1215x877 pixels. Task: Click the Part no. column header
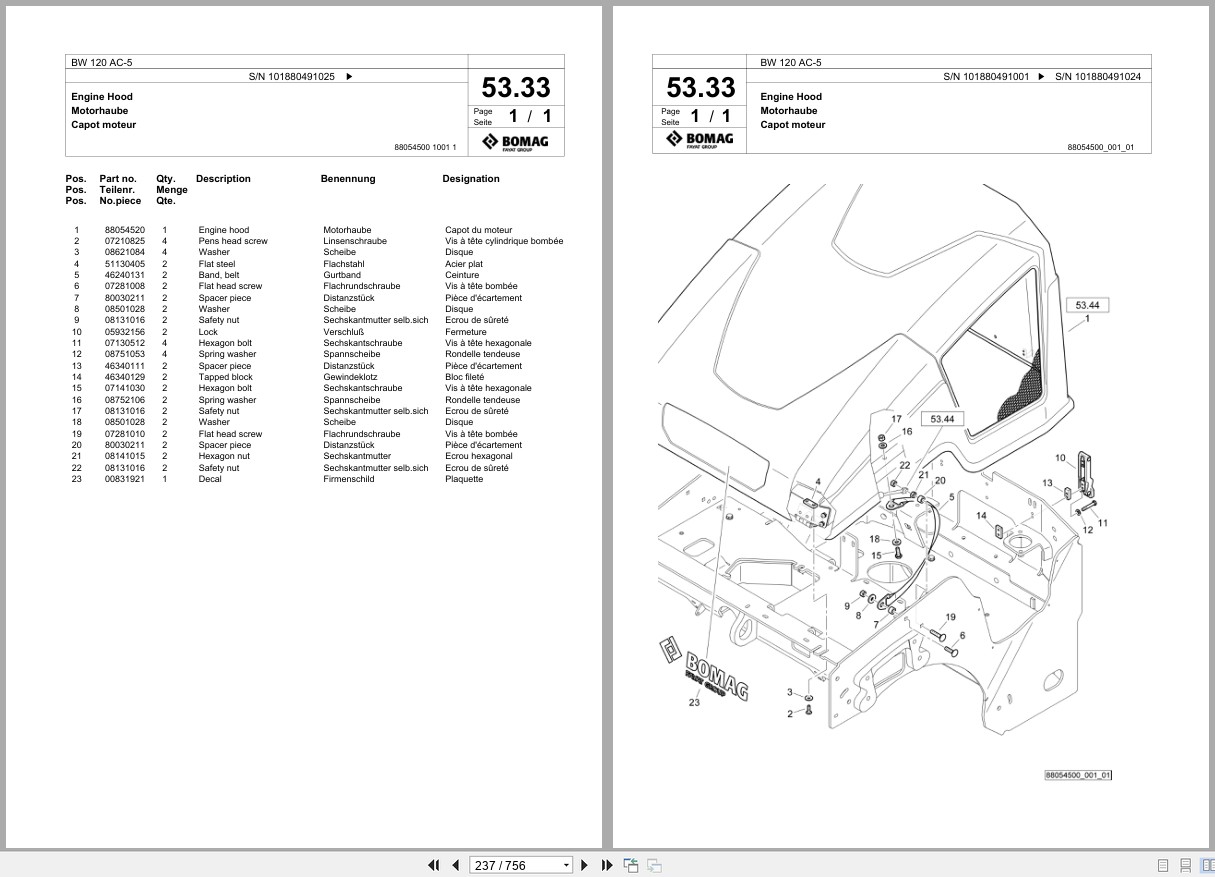(118, 179)
